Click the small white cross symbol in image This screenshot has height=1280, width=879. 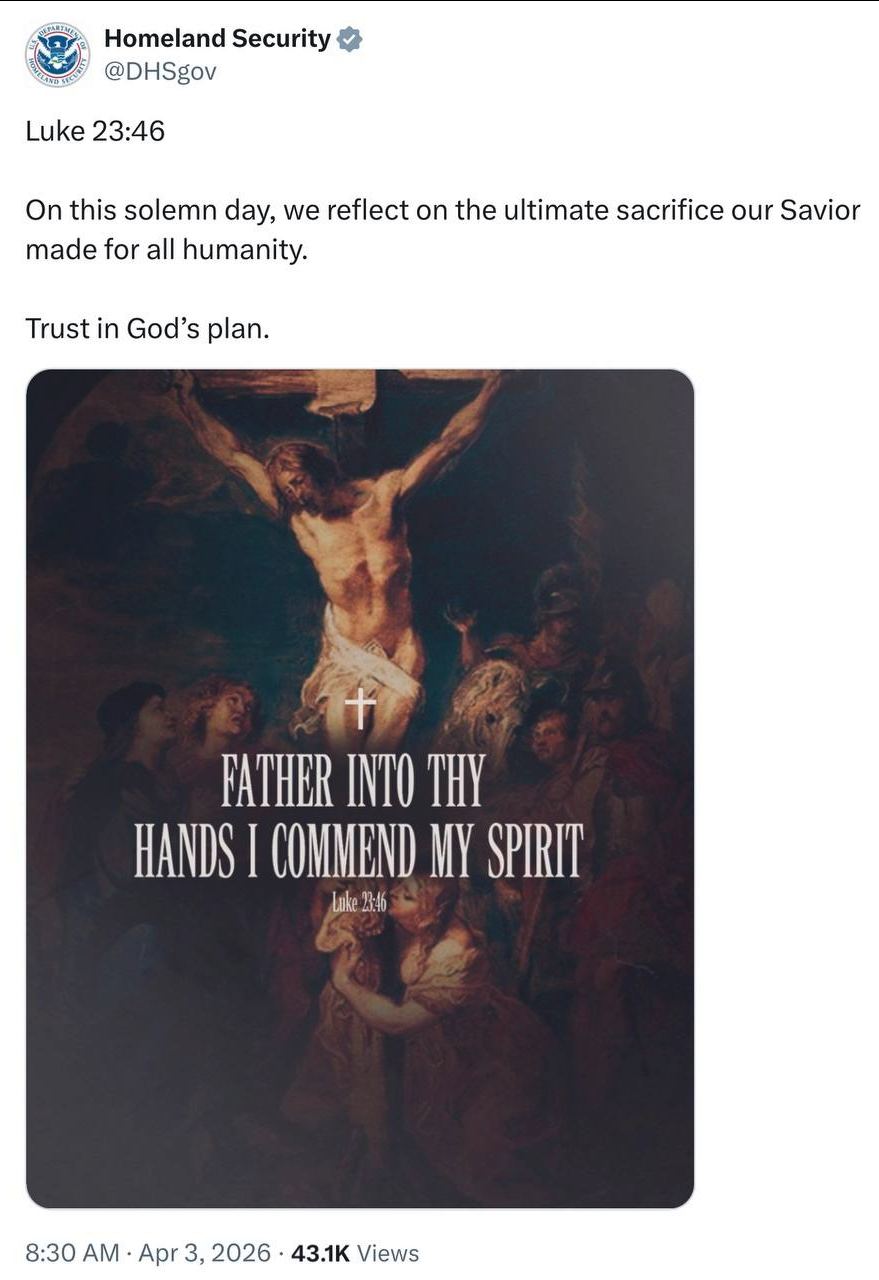[x=359, y=711]
